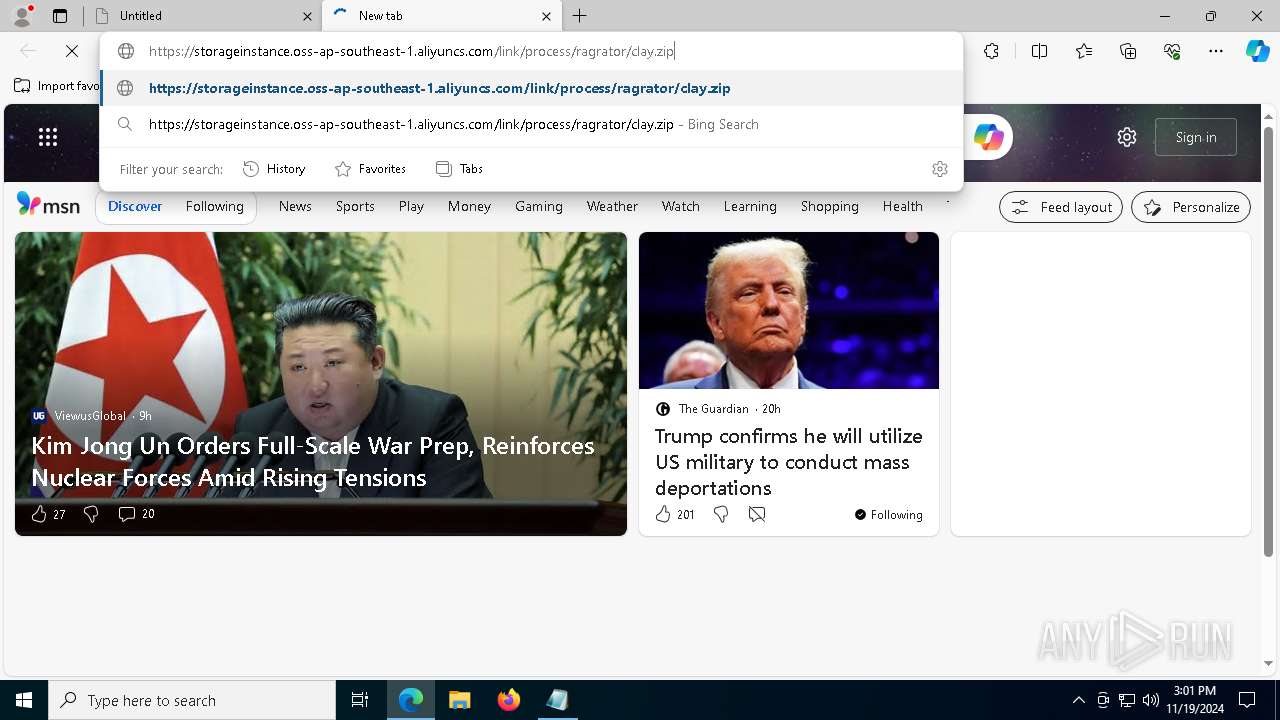This screenshot has width=1280, height=720.
Task: Open the Sports category
Action: (355, 206)
